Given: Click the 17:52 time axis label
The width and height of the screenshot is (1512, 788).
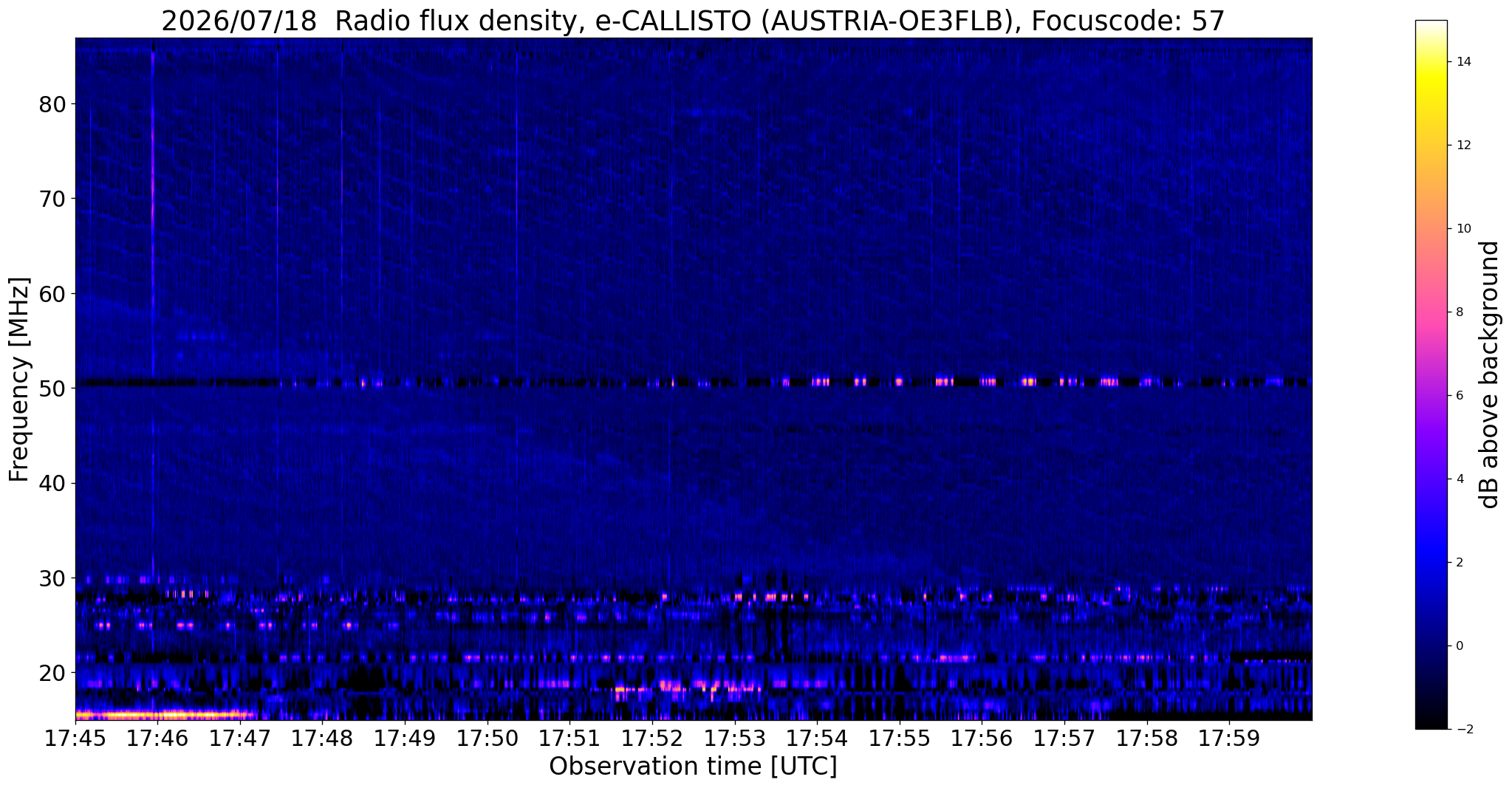Looking at the screenshot, I should (x=652, y=739).
